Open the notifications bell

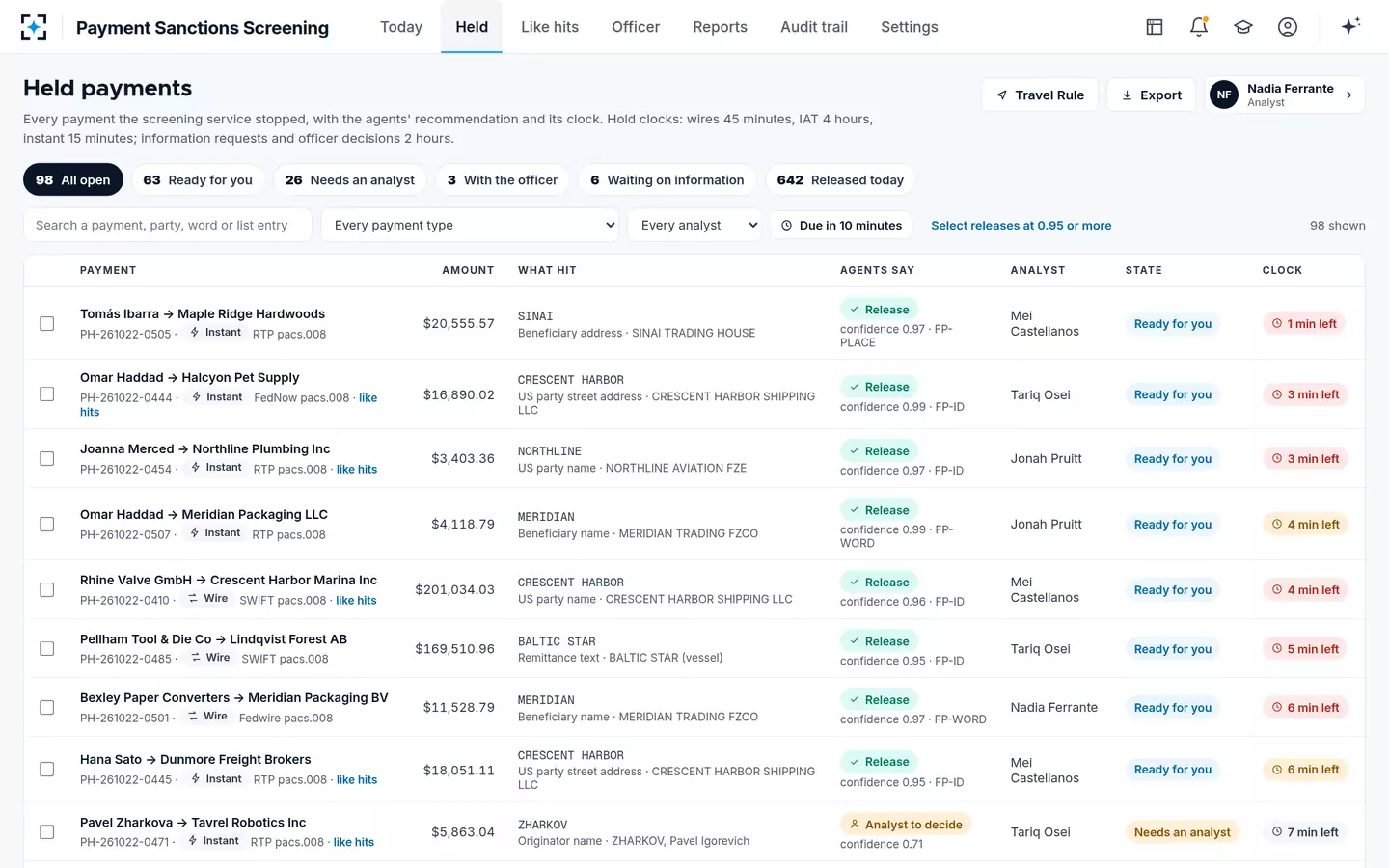(x=1199, y=27)
